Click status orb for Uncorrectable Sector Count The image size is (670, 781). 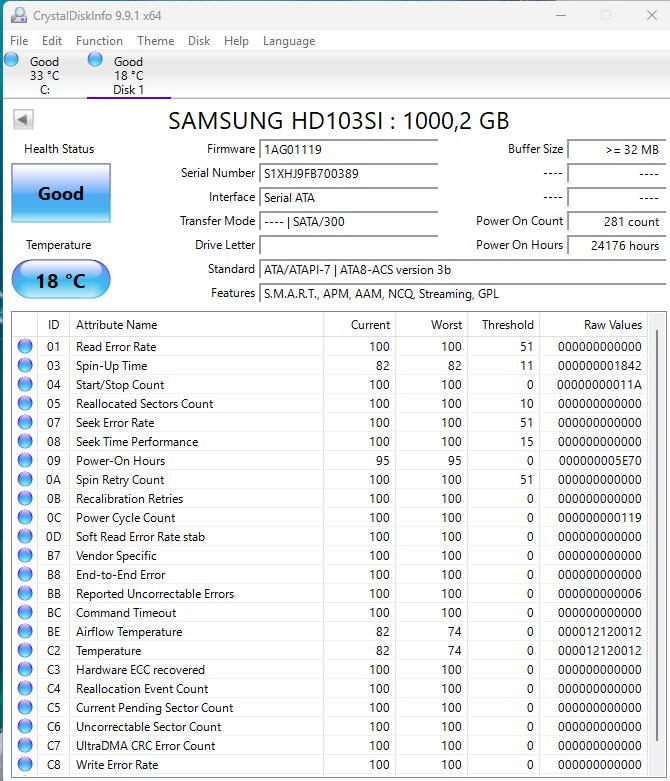(25, 726)
